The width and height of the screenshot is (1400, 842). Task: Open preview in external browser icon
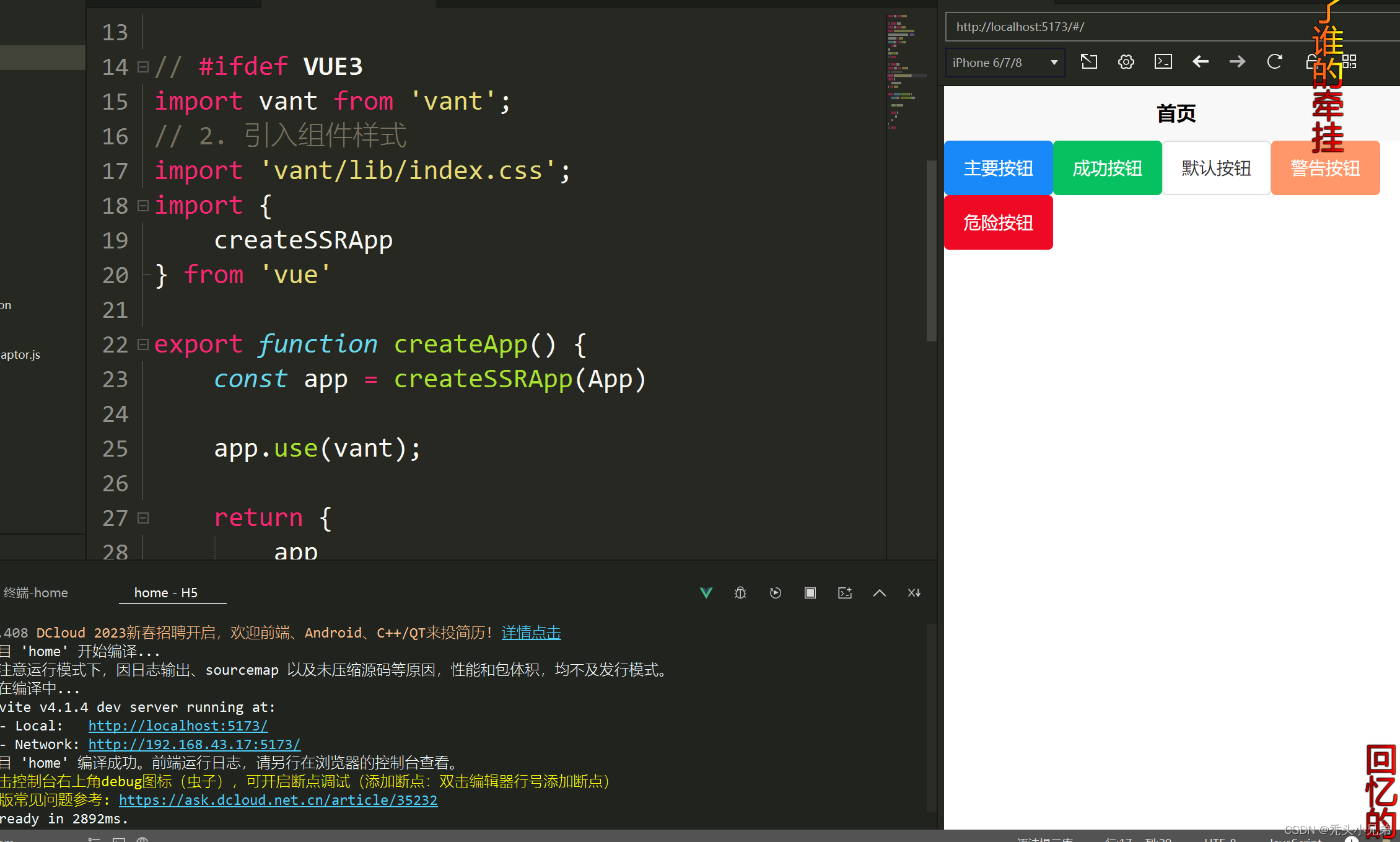pos(1088,62)
